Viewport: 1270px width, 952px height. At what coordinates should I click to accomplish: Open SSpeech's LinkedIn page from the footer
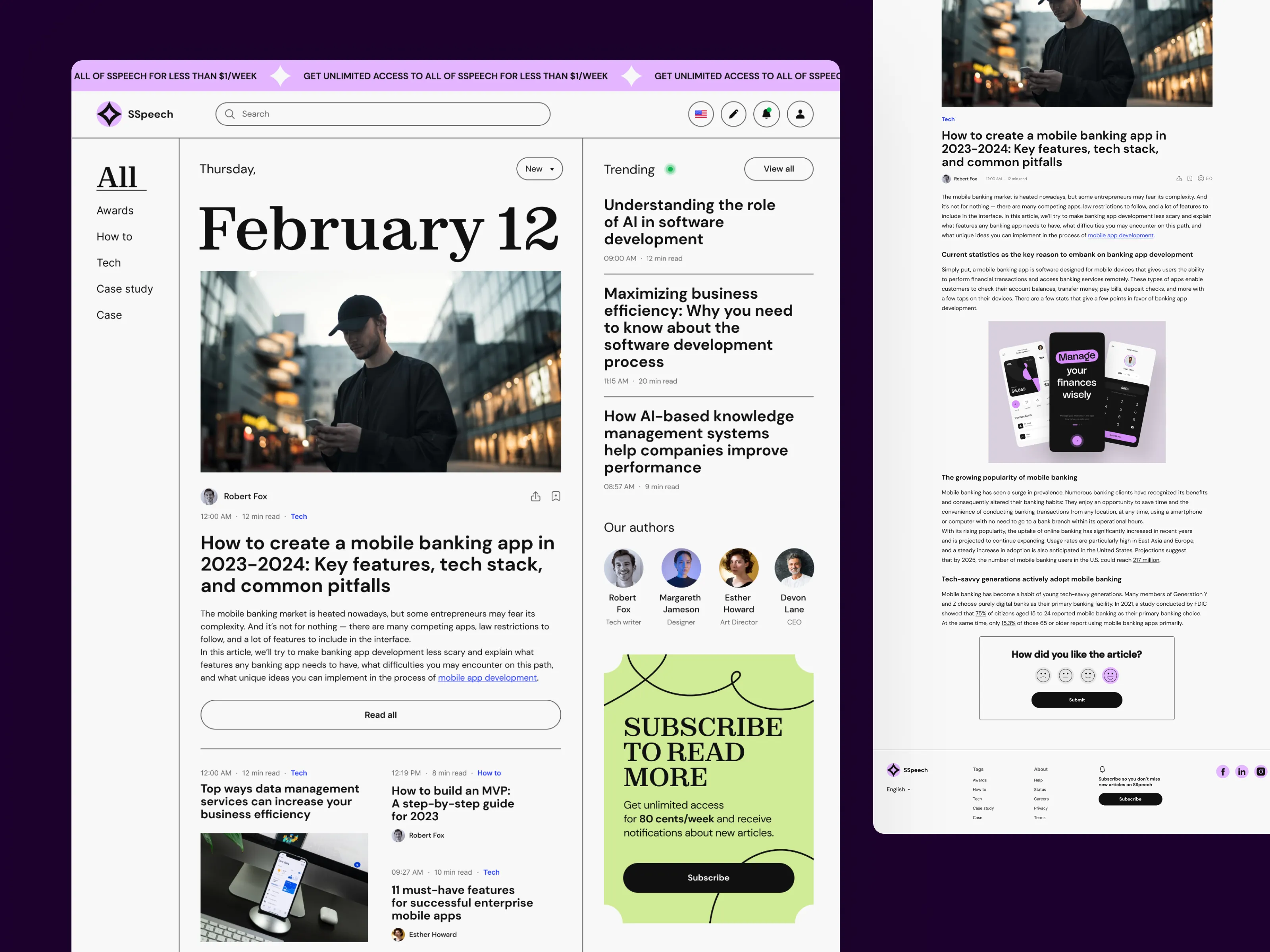pos(1242,771)
